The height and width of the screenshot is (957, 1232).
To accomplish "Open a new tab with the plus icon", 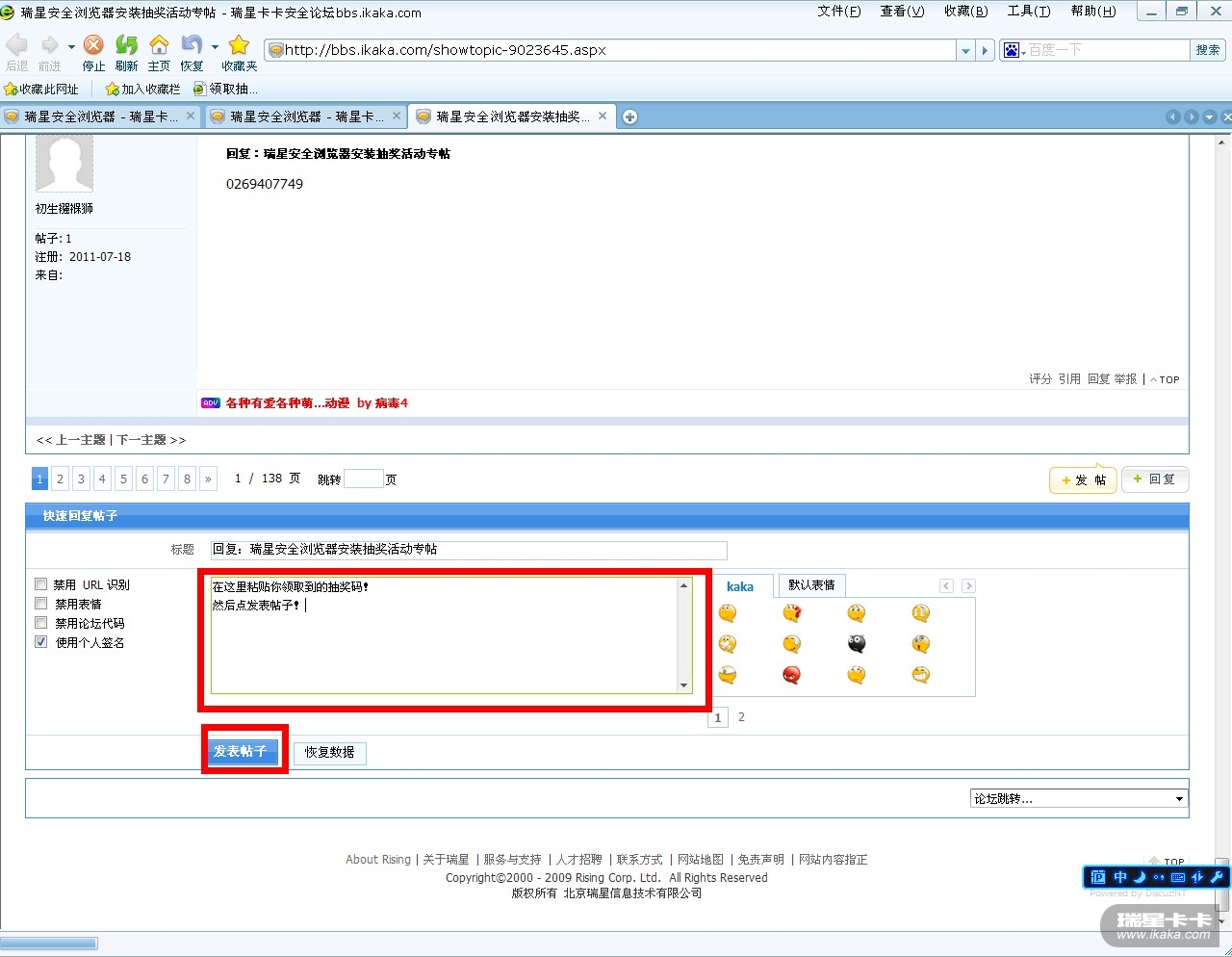I will pos(629,116).
